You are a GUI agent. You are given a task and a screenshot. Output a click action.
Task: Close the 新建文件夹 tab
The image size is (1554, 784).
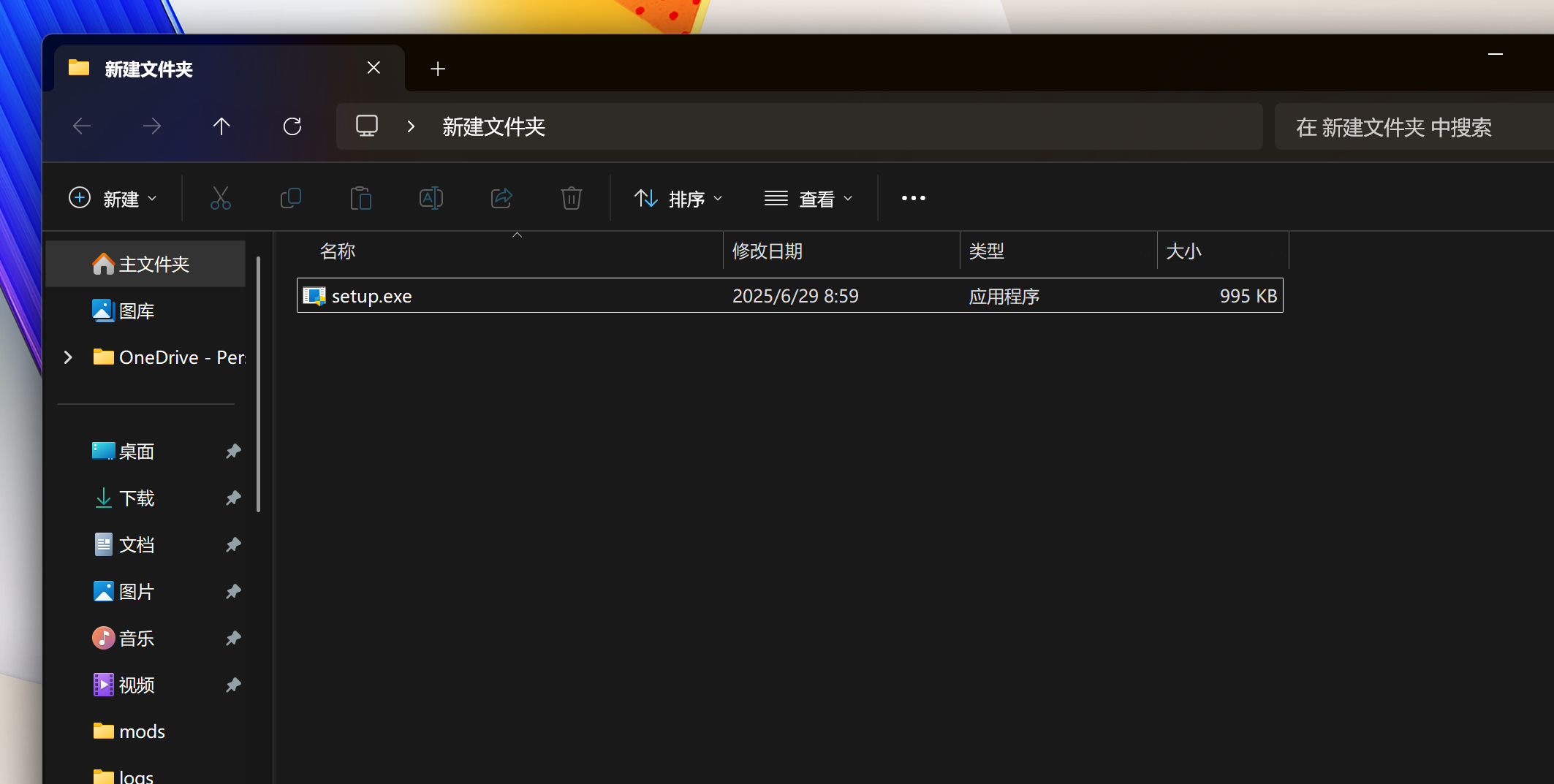pyautogui.click(x=374, y=68)
